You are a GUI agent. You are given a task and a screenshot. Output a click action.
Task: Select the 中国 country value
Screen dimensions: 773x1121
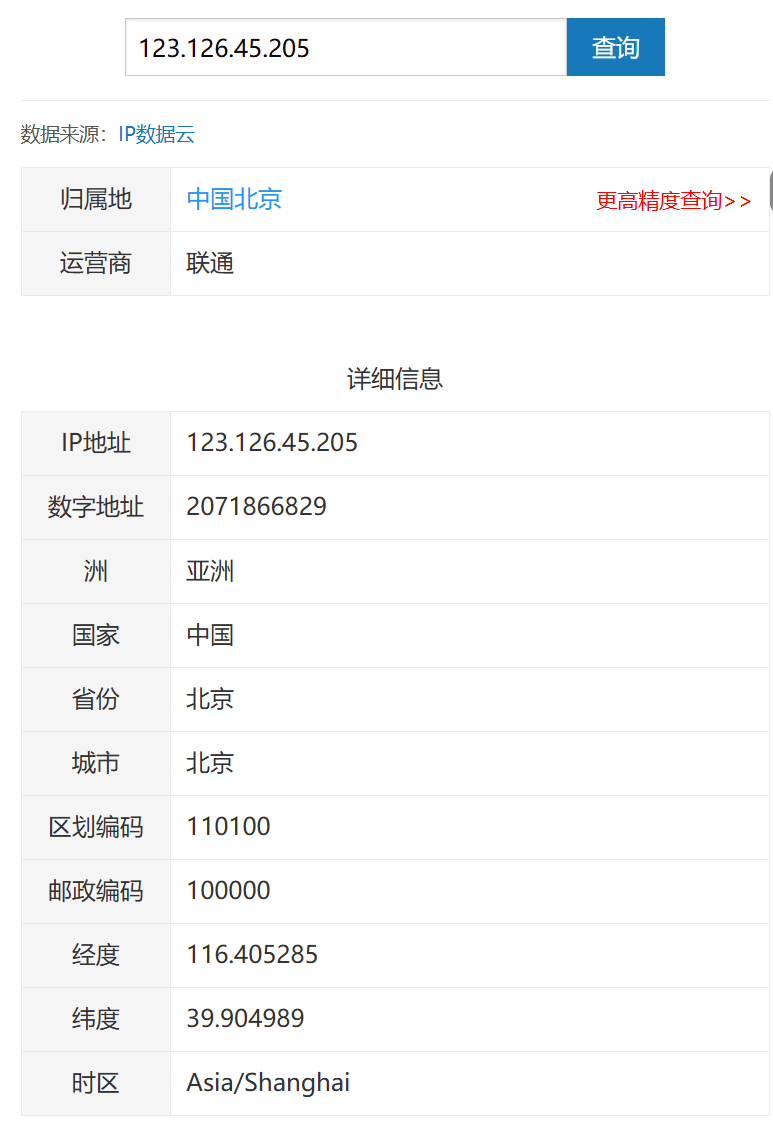(x=210, y=635)
